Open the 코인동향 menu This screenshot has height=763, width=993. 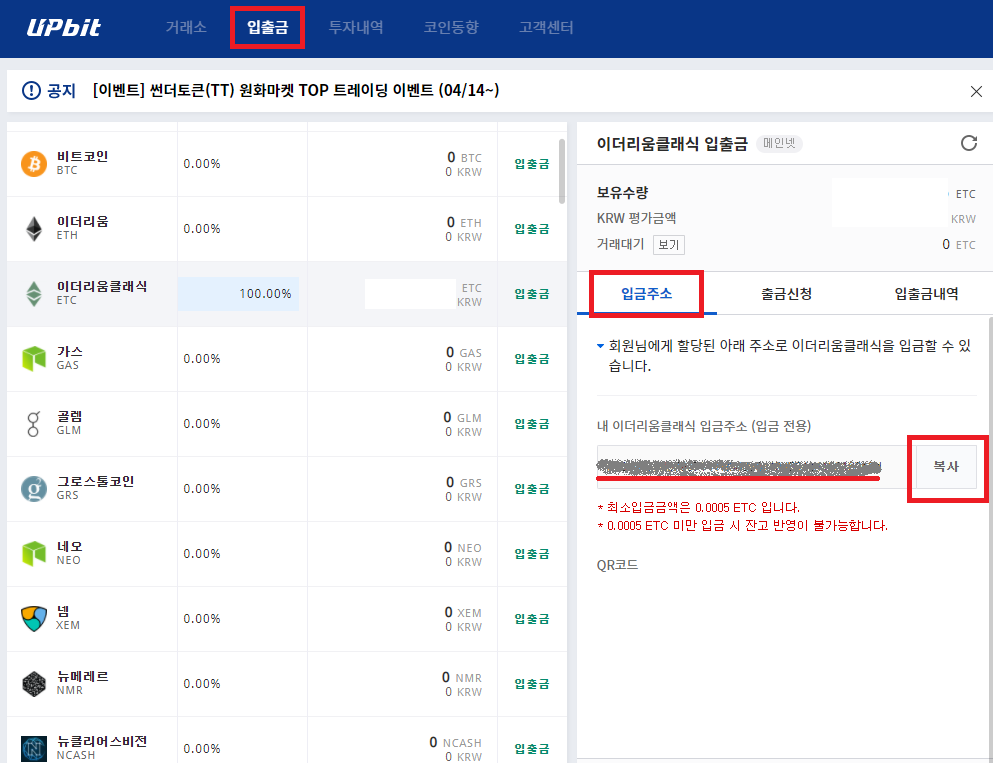pos(451,27)
